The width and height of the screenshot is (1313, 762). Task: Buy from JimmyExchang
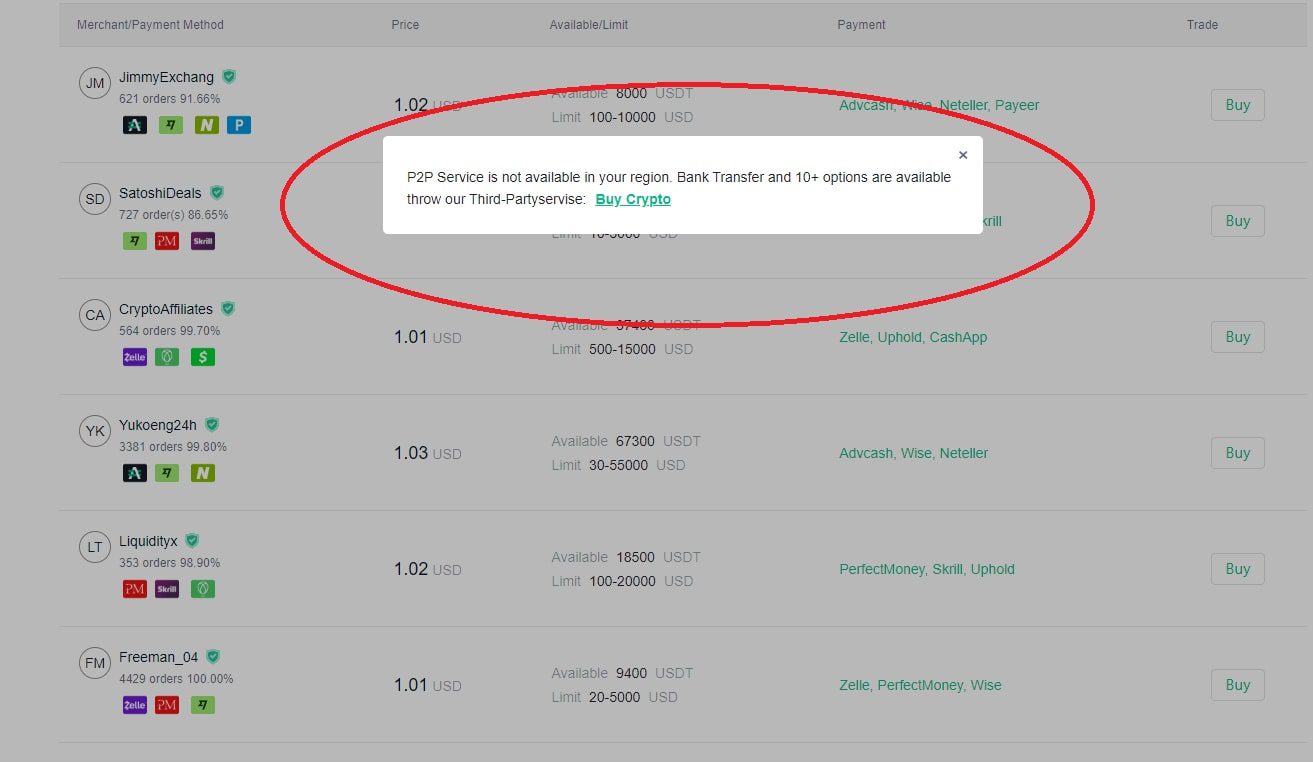[1238, 105]
